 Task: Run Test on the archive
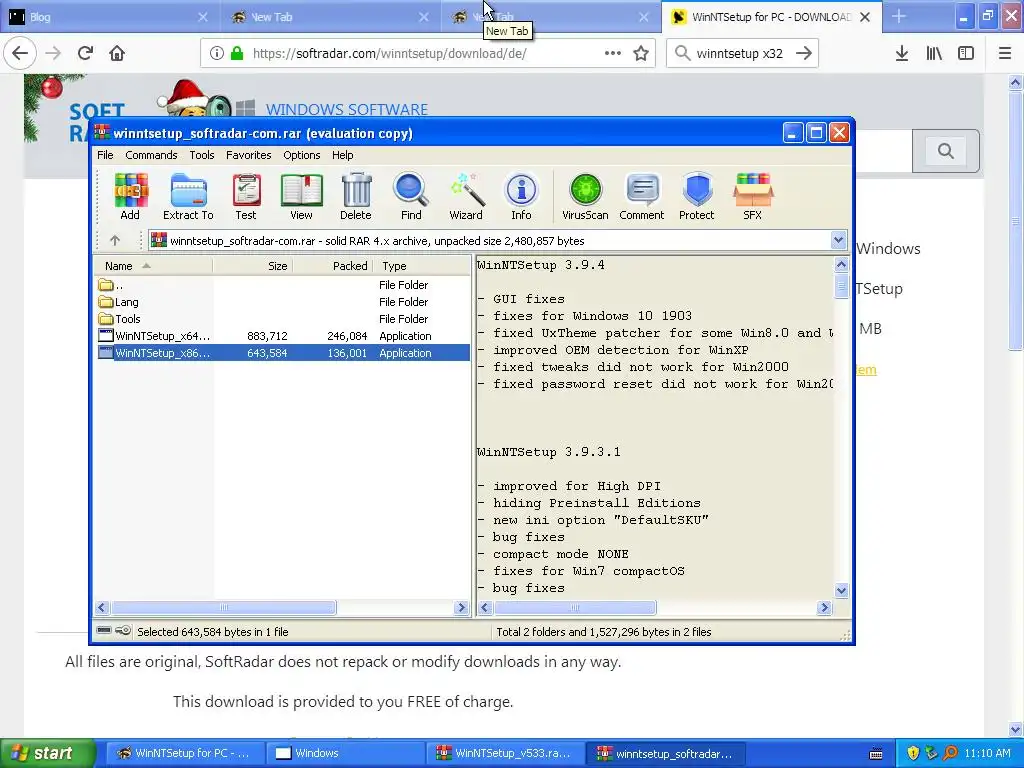(x=246, y=196)
